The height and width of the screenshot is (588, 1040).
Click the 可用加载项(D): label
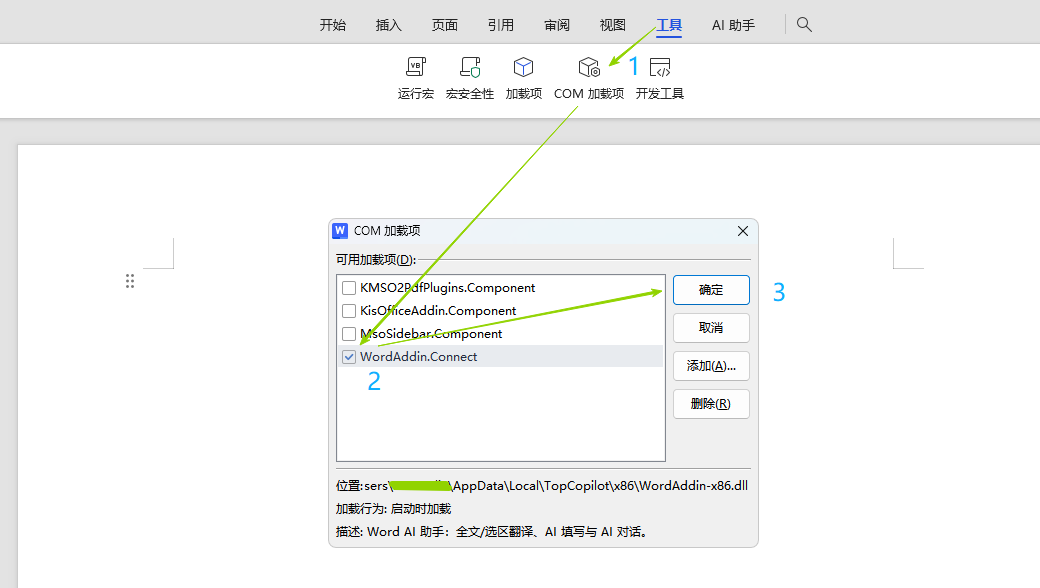(376, 259)
